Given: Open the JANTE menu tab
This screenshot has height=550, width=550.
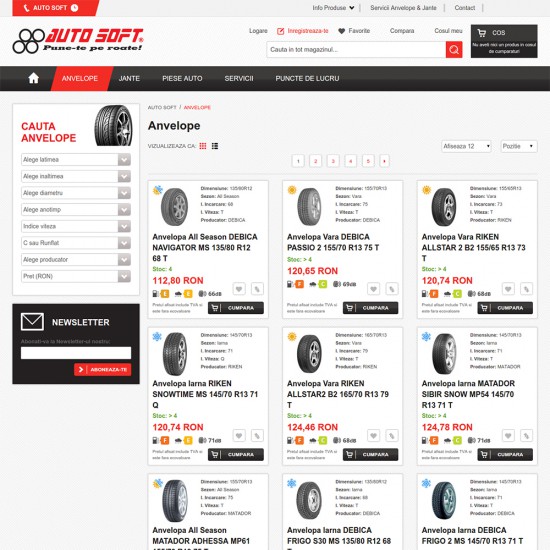Looking at the screenshot, I should point(129,79).
